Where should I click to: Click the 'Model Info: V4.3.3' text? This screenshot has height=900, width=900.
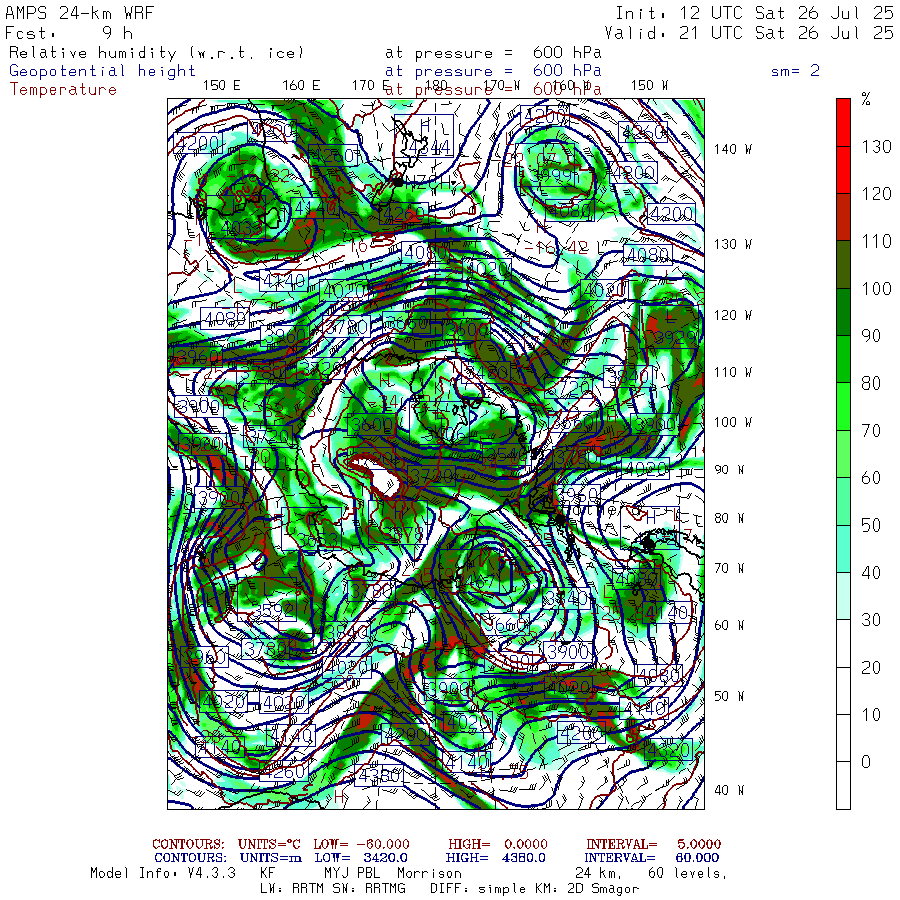(164, 873)
